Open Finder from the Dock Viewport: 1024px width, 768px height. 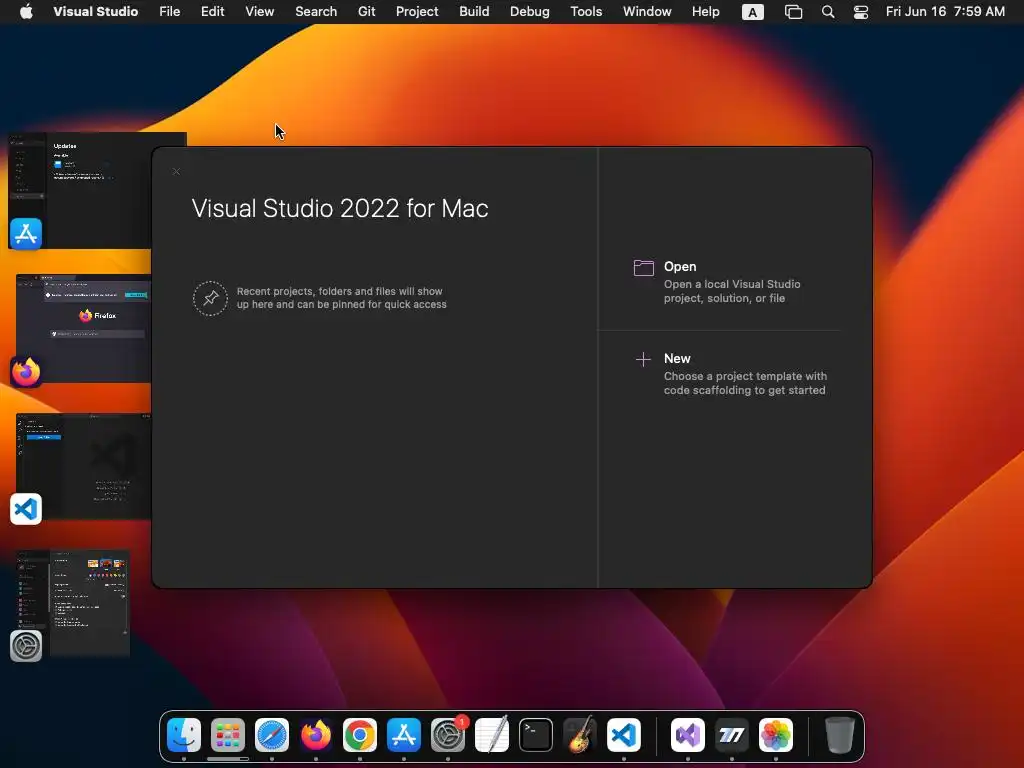[x=184, y=735]
